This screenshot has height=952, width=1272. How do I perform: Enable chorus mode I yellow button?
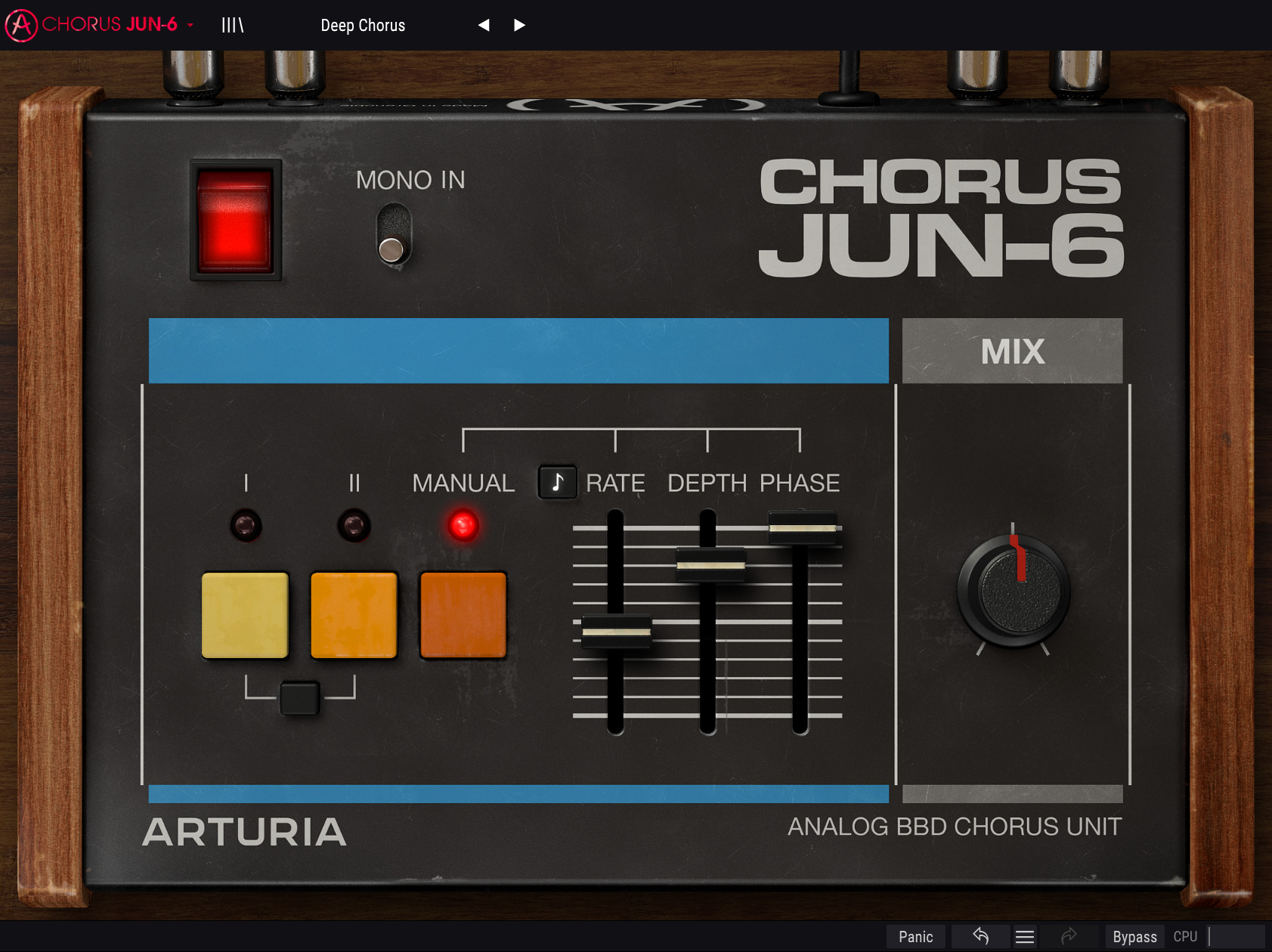point(245,615)
